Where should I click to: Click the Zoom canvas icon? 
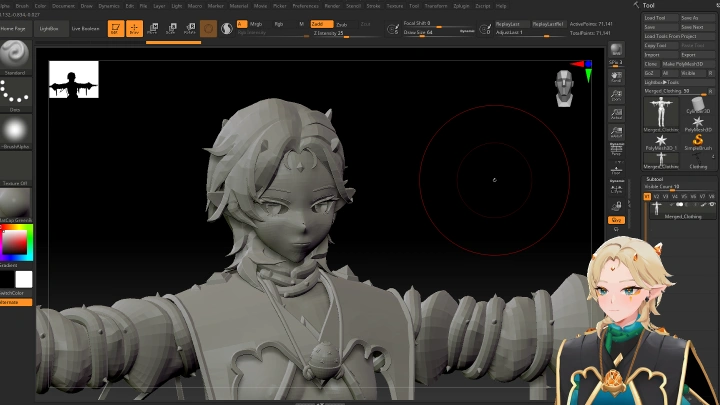click(x=616, y=95)
